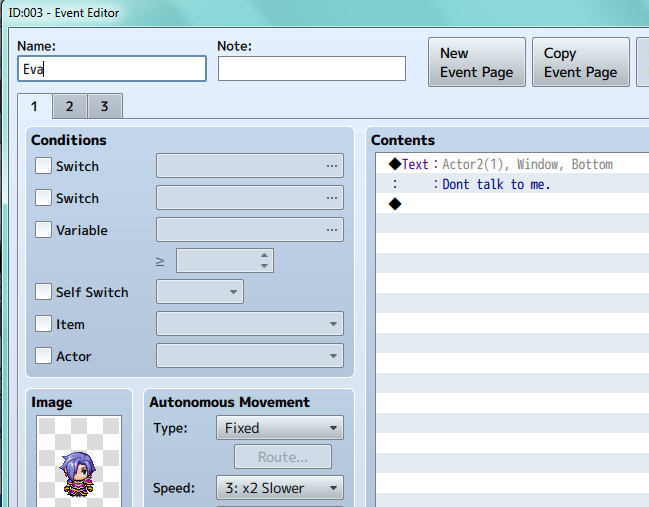Switch to event page tab 1

(35, 106)
